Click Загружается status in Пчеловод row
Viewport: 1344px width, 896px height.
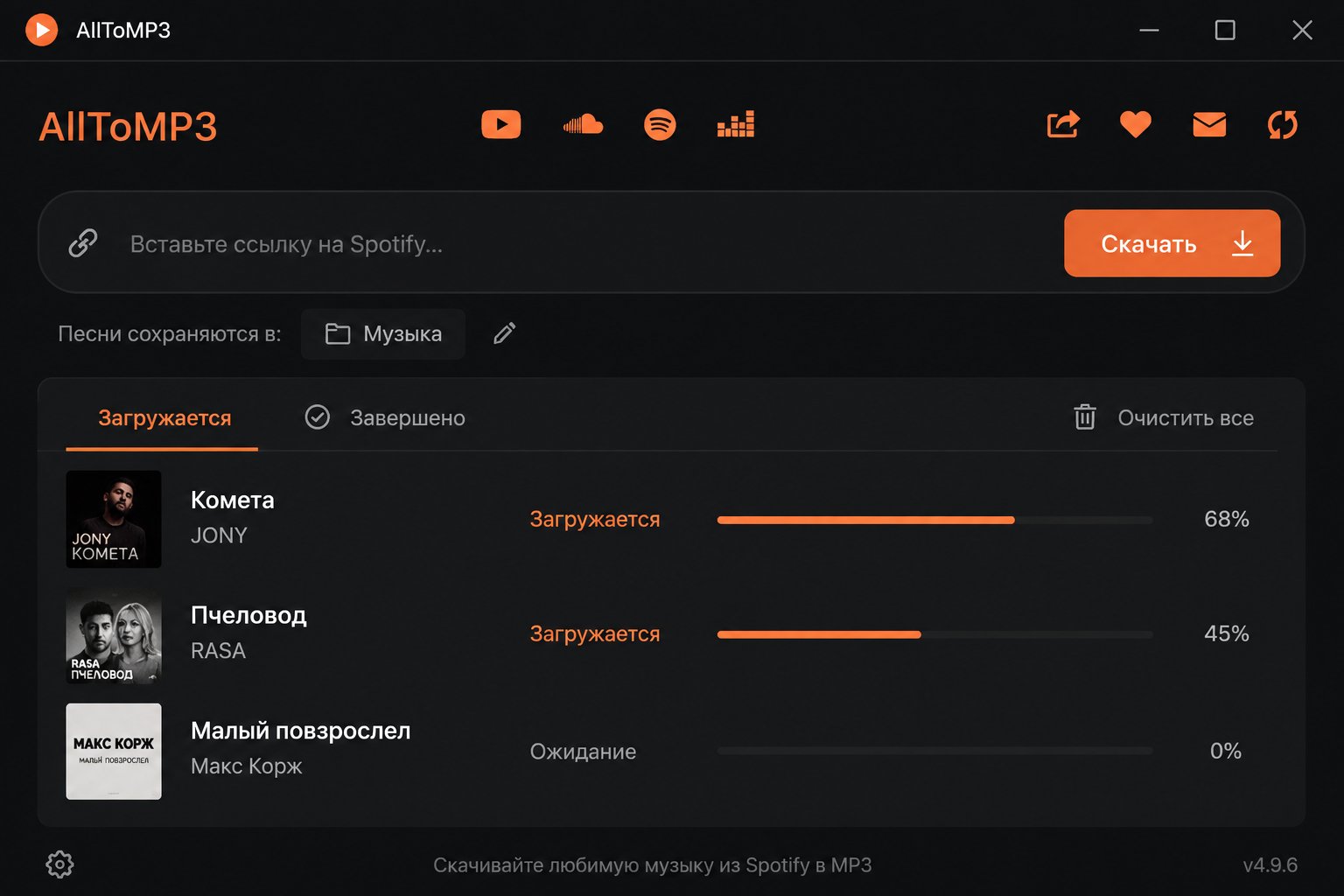click(x=595, y=633)
